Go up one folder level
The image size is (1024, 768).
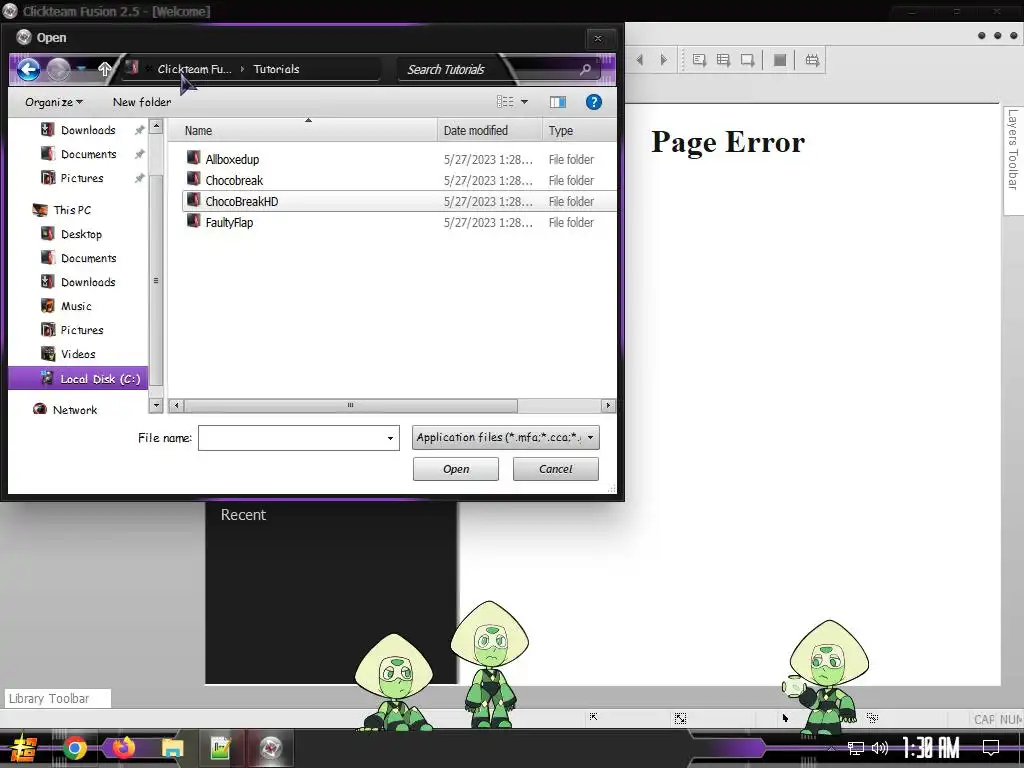[104, 69]
